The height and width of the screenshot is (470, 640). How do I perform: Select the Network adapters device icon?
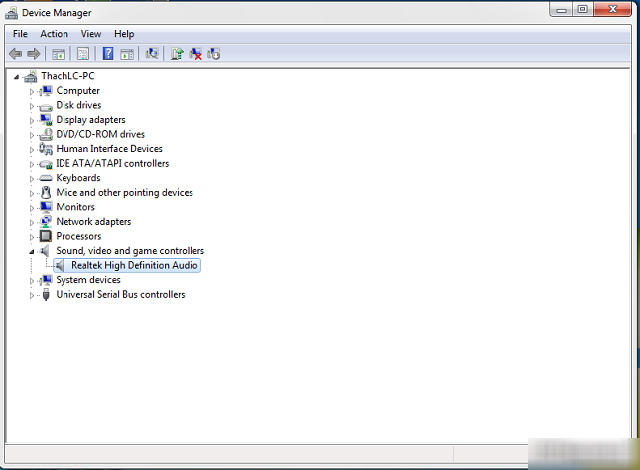coord(46,222)
